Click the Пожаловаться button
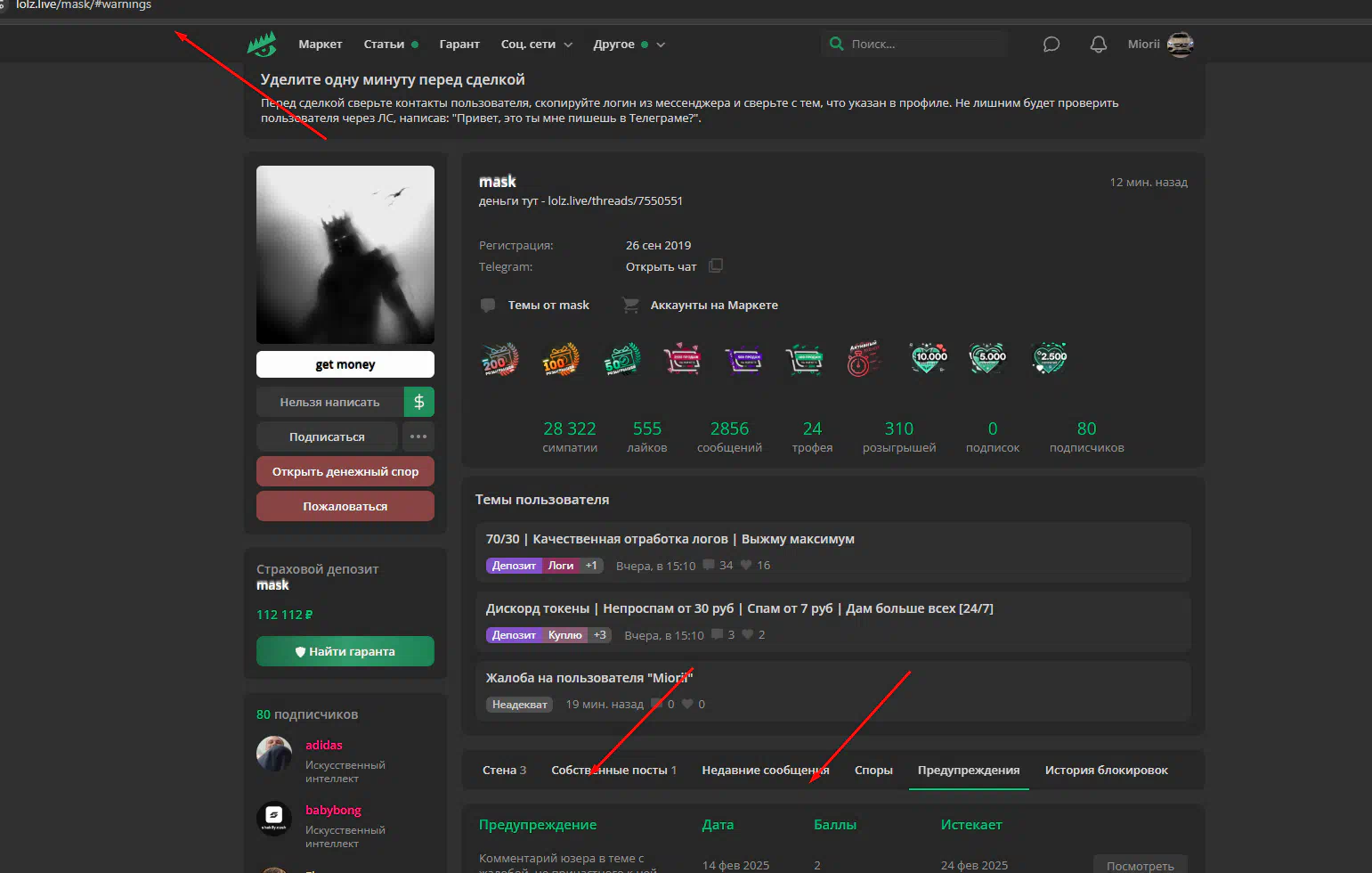 [x=345, y=506]
